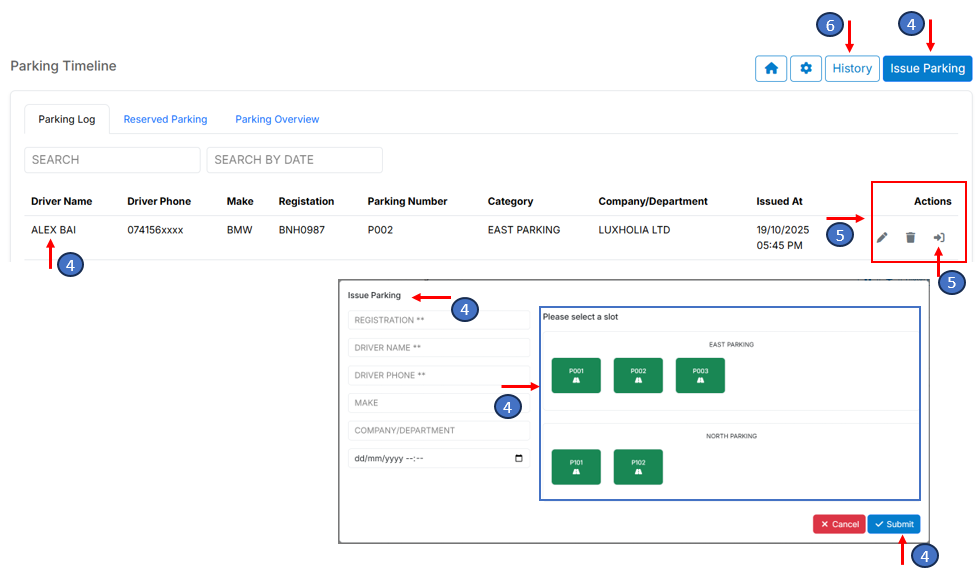Image resolution: width=975 pixels, height=579 pixels.
Task: Switch to the Reserved Parking tab
Action: pos(165,119)
